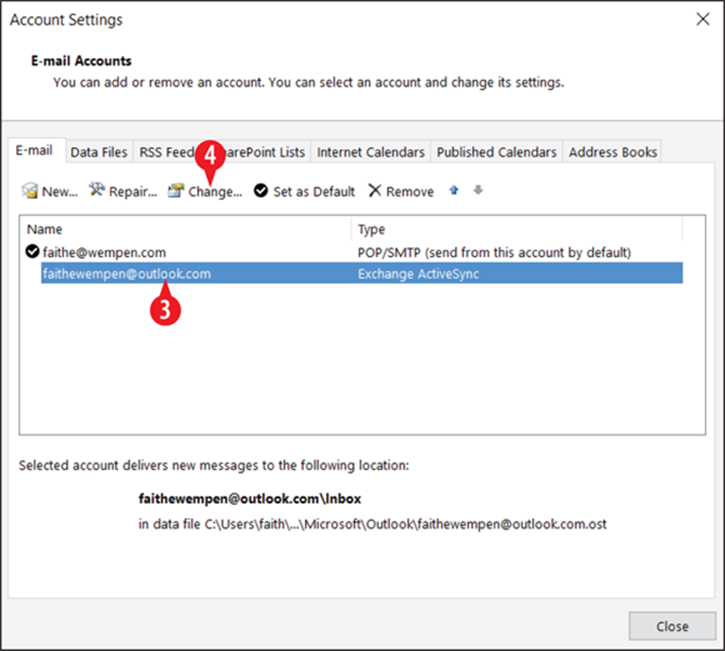The width and height of the screenshot is (725, 651).
Task: Click the Close button
Action: tap(672, 626)
